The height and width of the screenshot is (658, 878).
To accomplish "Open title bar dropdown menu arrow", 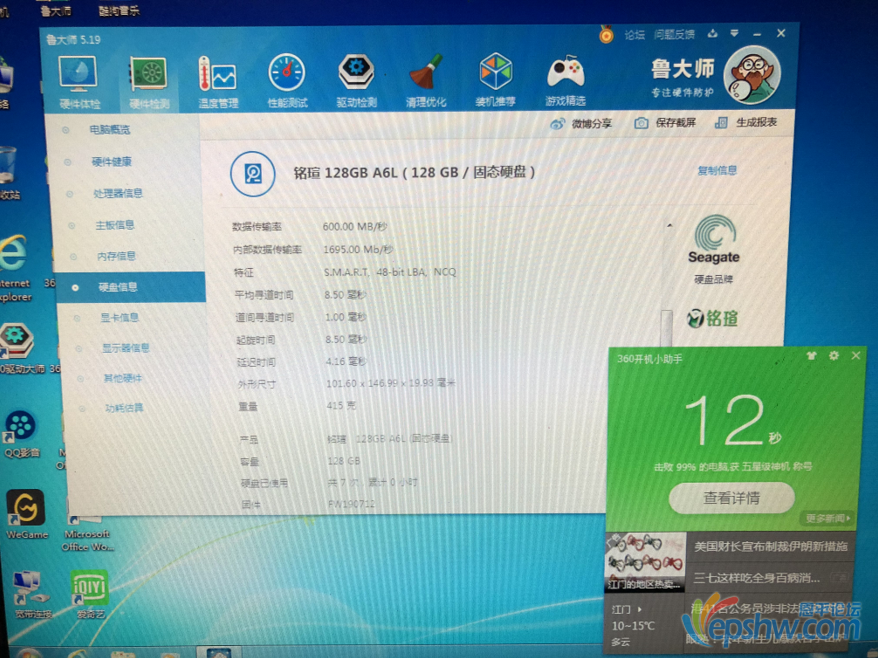I will click(734, 34).
